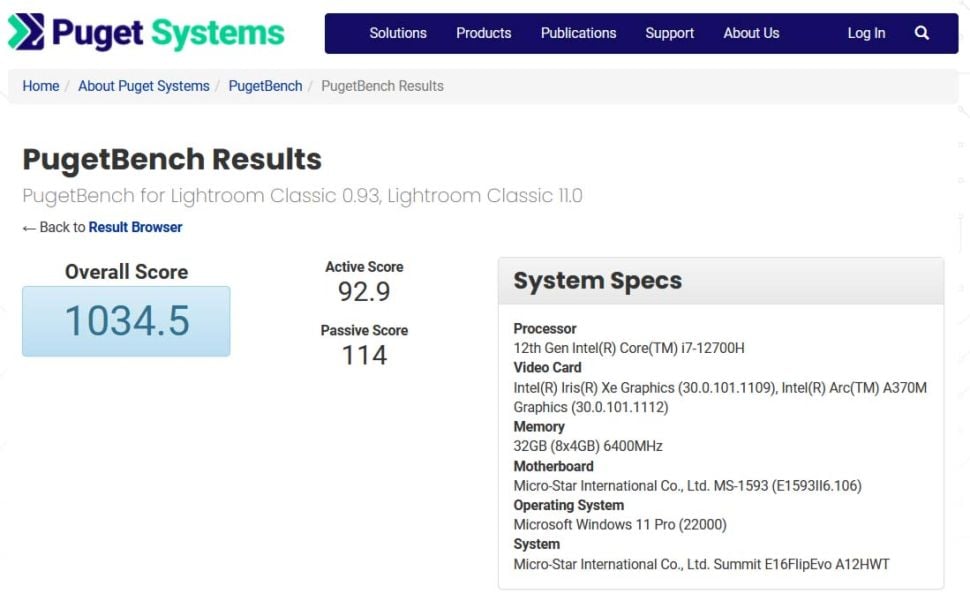Click the Overall Score 1034.5 box
Viewport: 970px width, 601px height.
point(126,321)
